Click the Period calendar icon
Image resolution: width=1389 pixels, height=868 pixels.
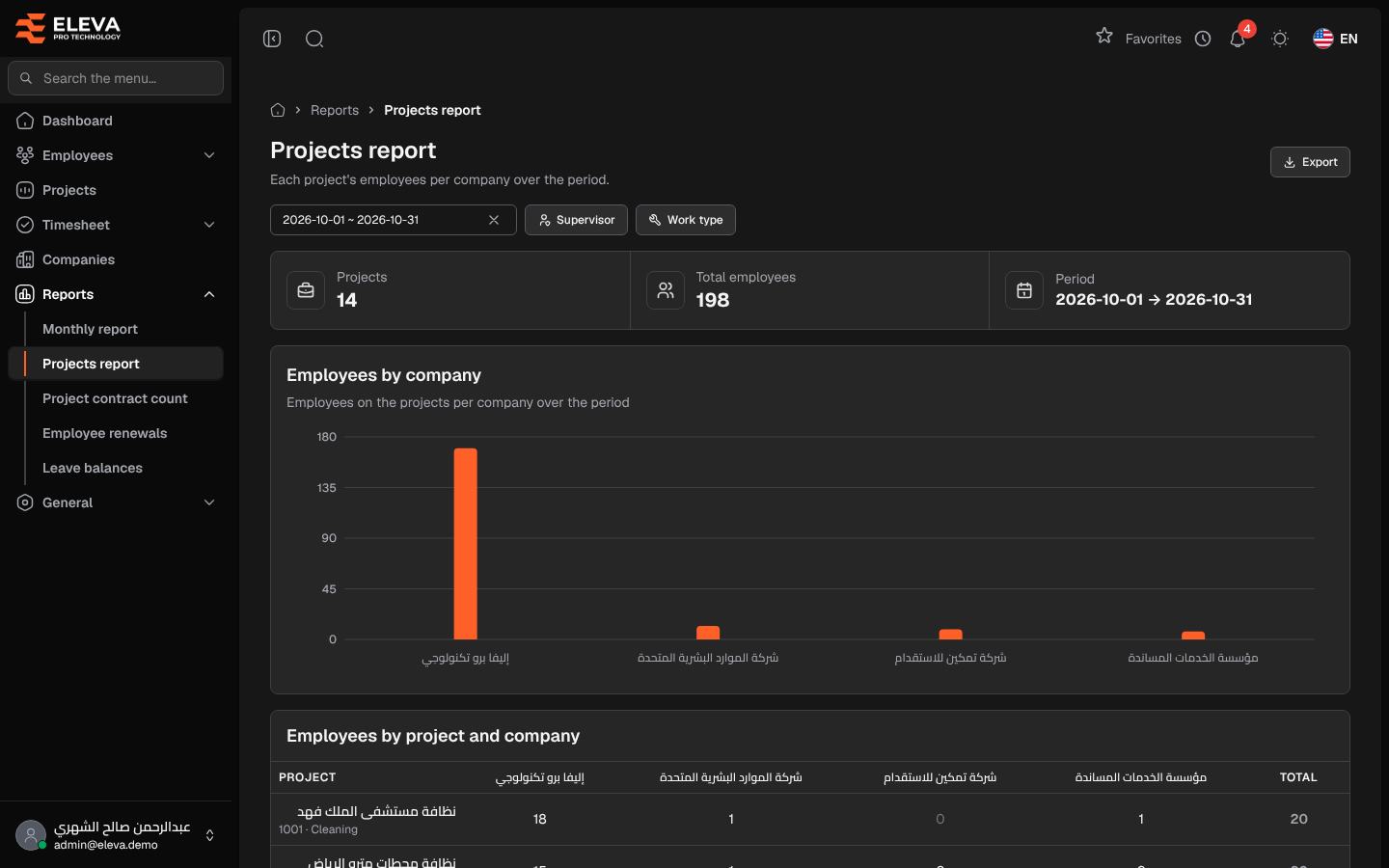1024,290
